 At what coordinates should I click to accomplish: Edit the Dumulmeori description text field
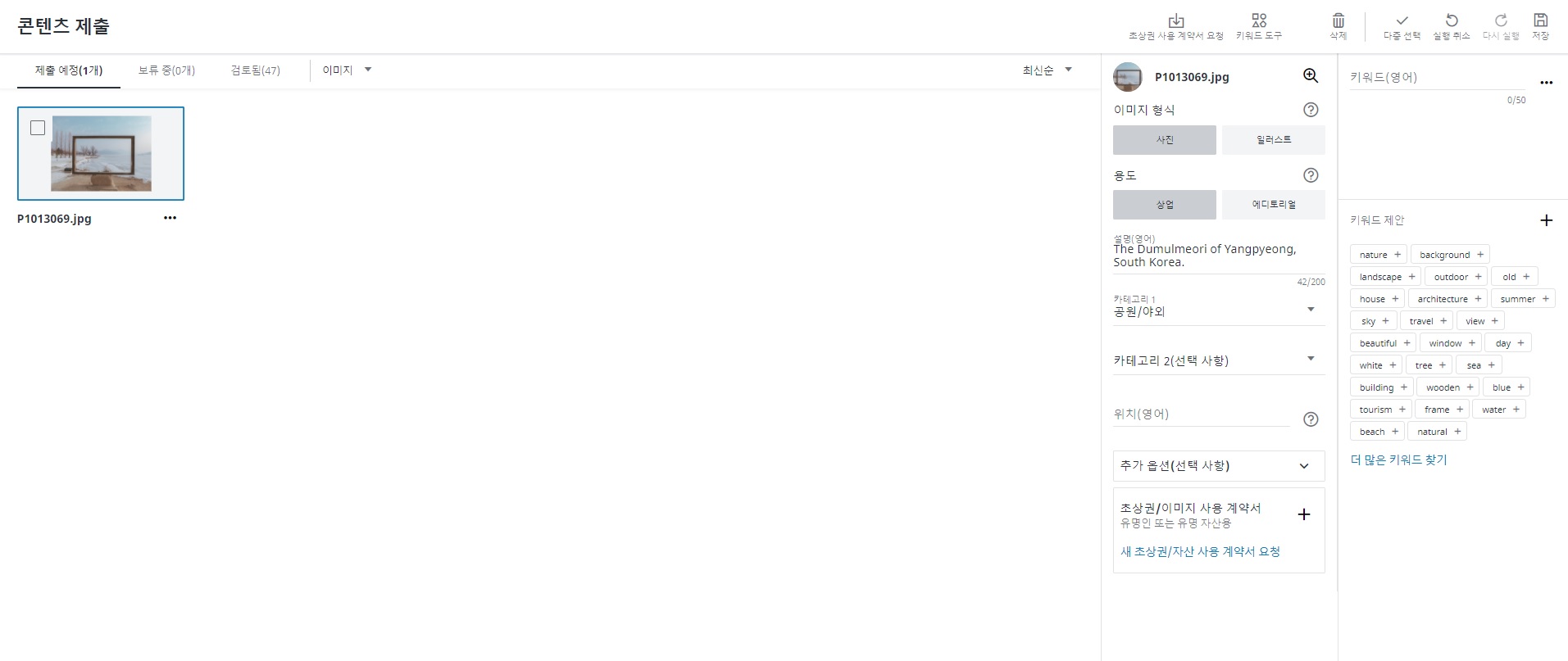(1218, 256)
